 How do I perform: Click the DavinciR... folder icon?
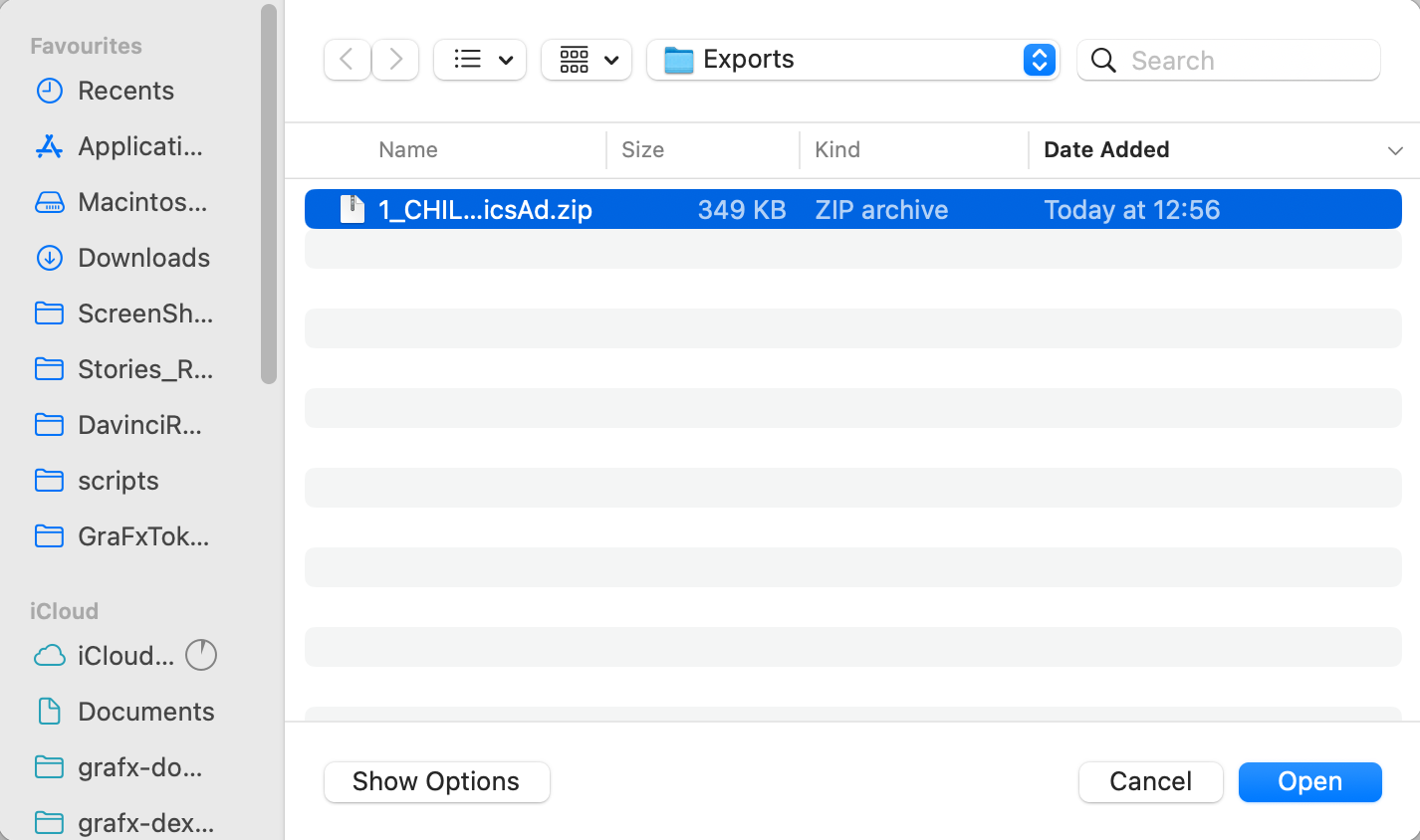pos(49,425)
